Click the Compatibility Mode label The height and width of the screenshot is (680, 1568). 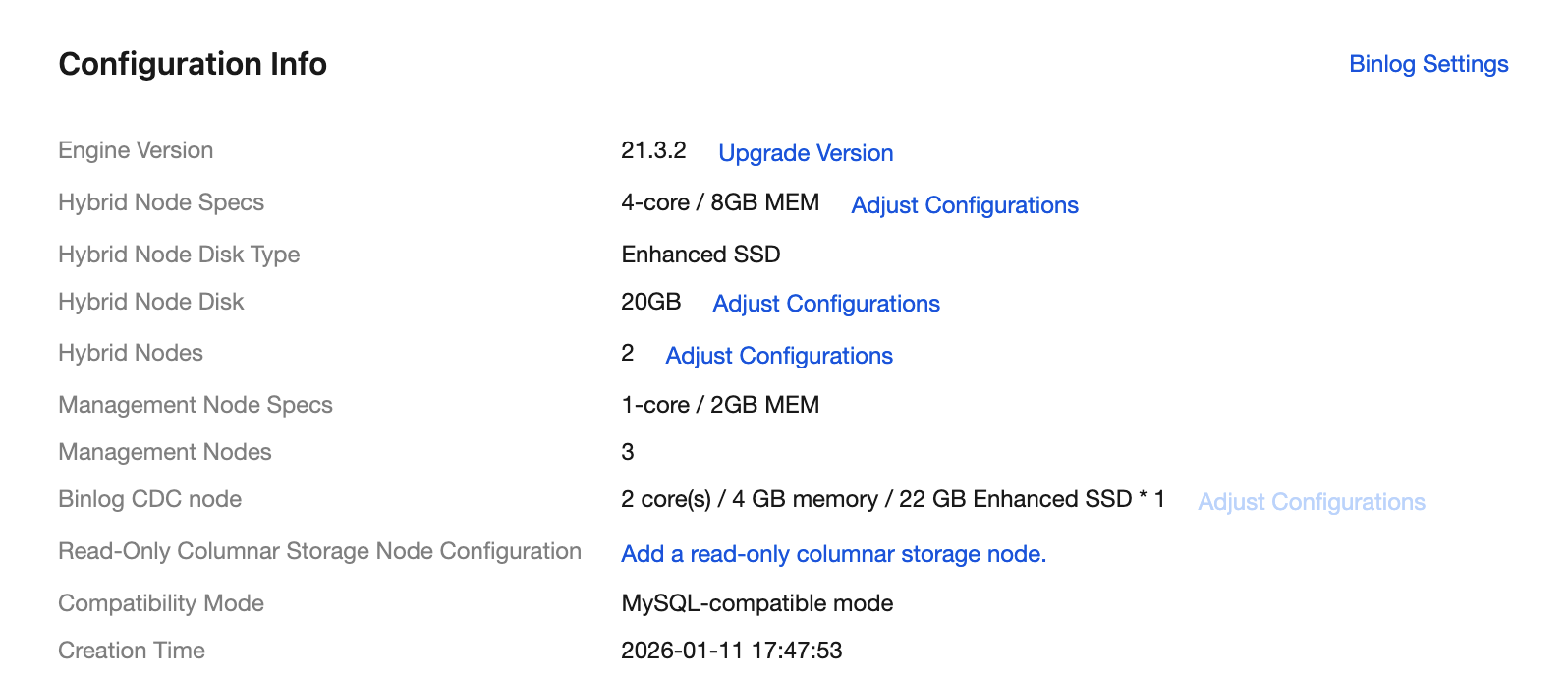pos(161,603)
